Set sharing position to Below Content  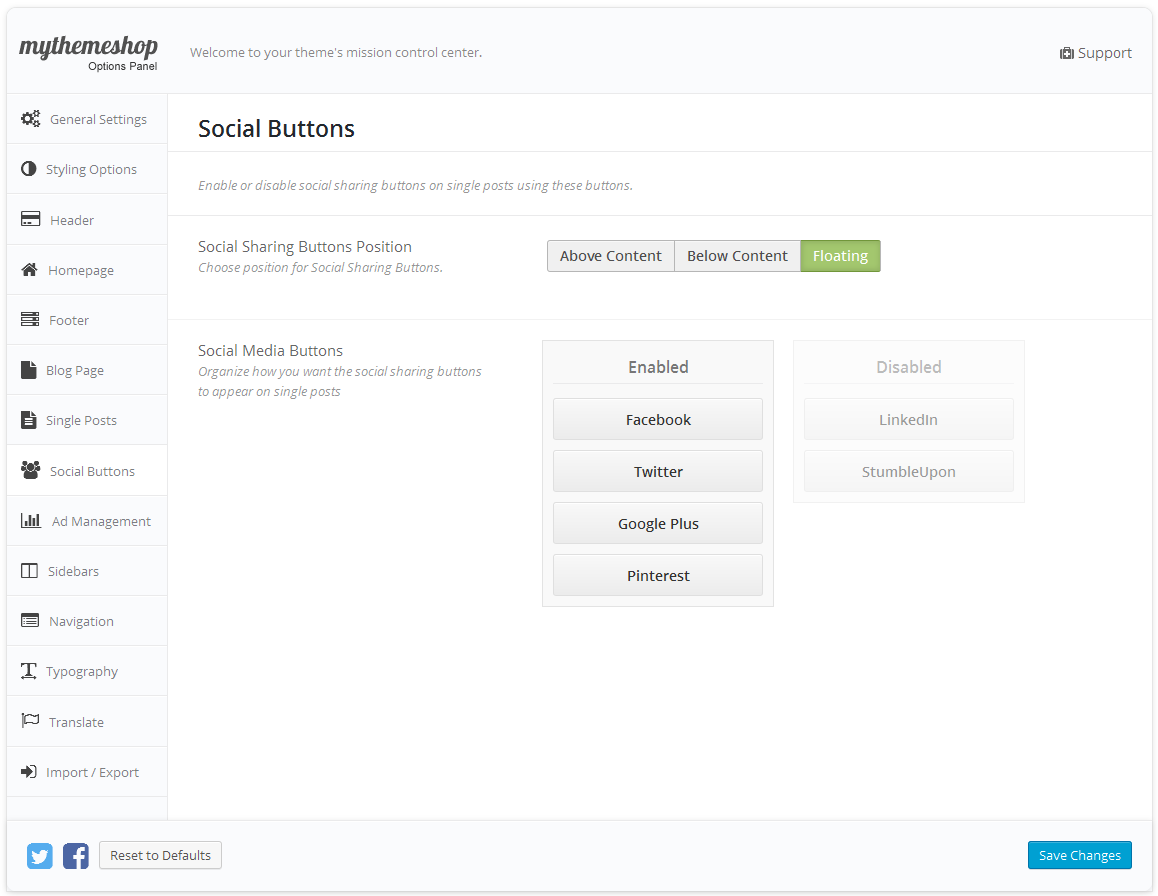click(x=737, y=256)
